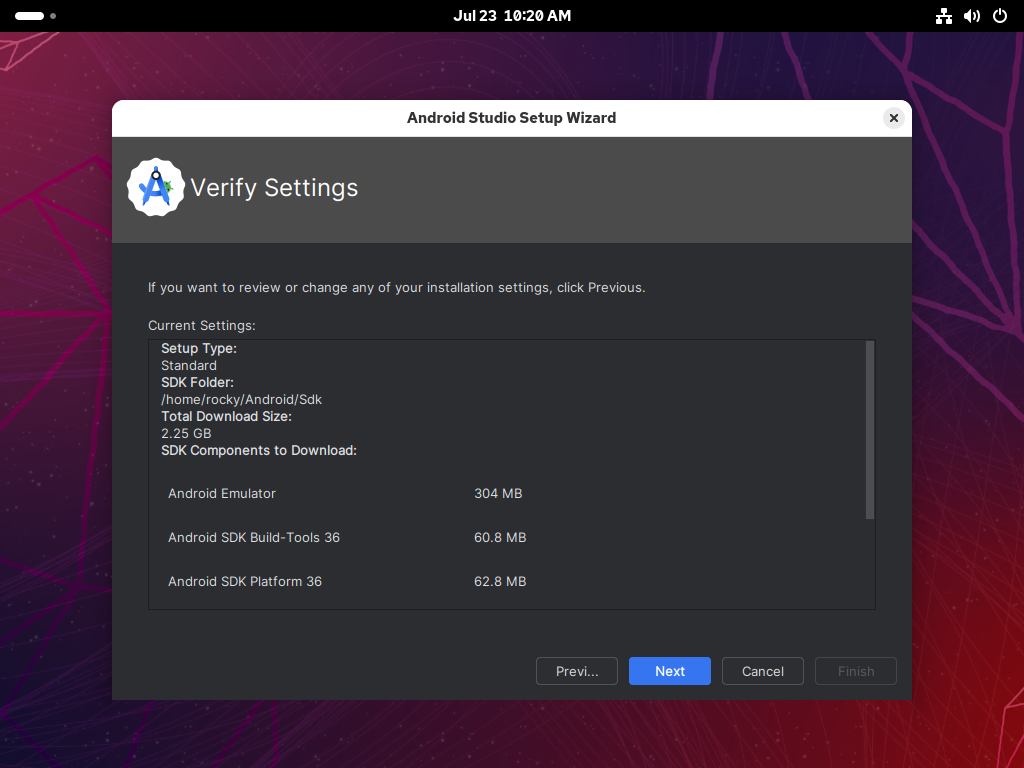
Task: Cancel the setup wizard
Action: coord(762,671)
